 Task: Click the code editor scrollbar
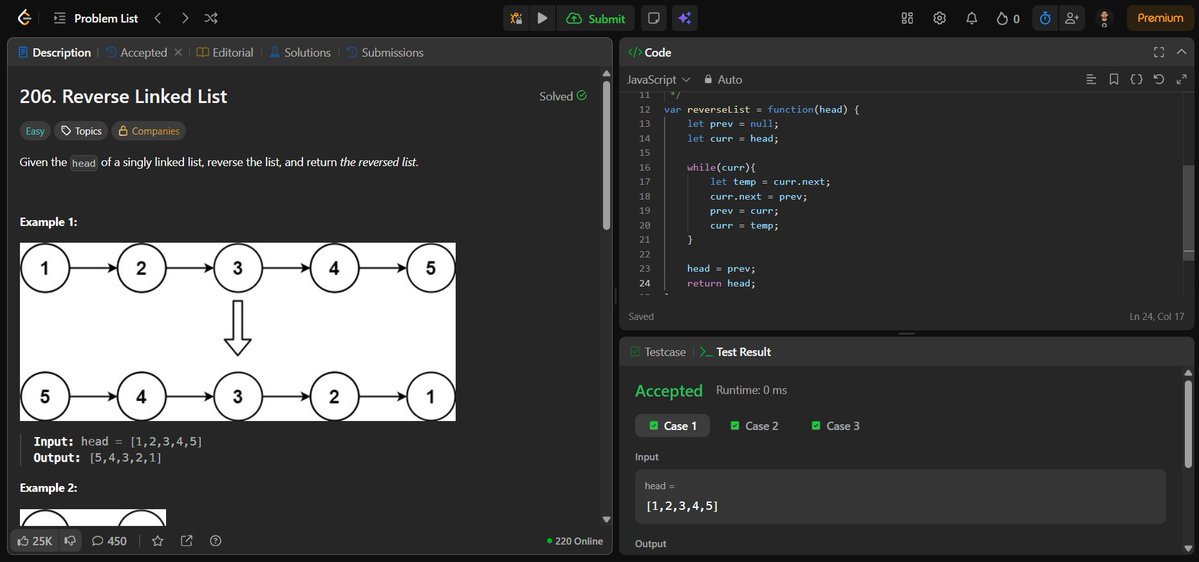(x=1188, y=213)
